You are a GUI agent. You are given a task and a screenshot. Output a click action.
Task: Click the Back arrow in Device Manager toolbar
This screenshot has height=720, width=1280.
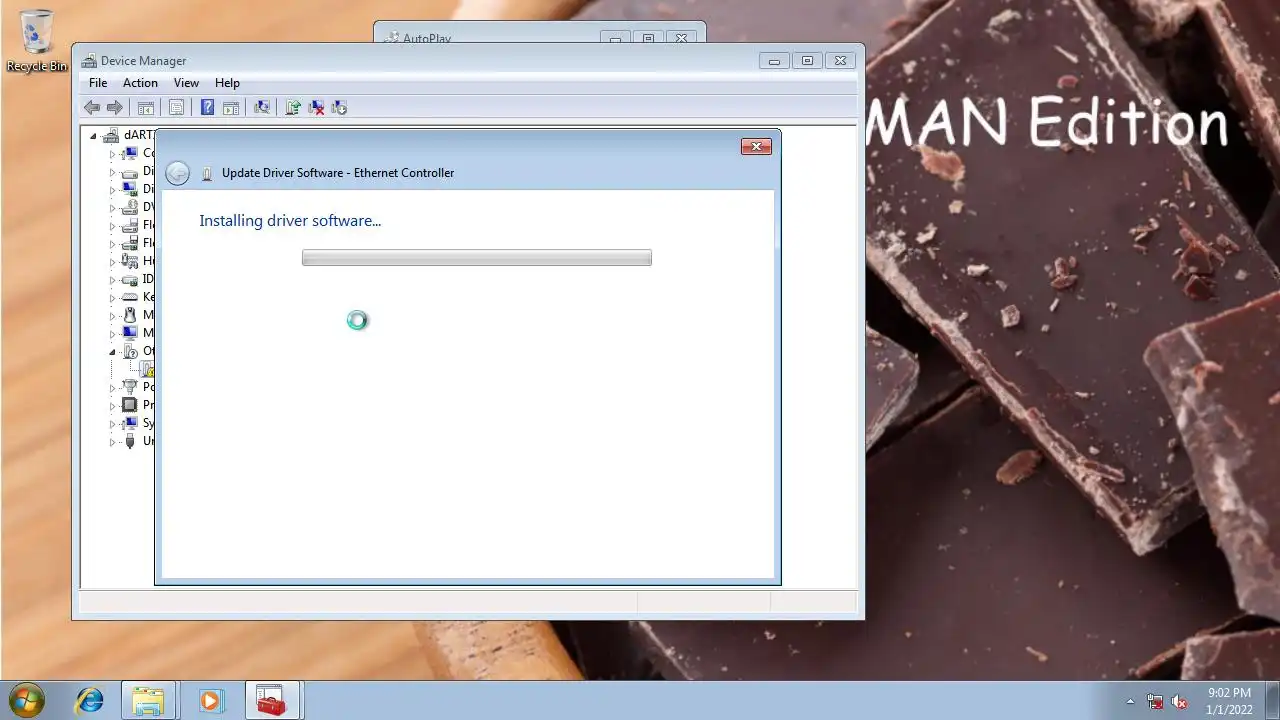pyautogui.click(x=92, y=107)
